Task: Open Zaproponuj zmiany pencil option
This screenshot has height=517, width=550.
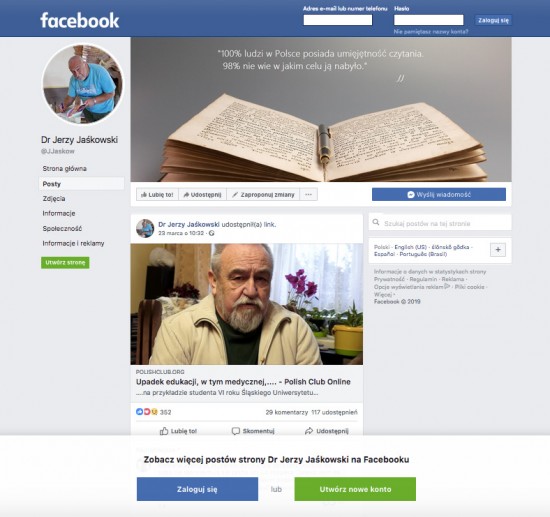Action: click(263, 195)
